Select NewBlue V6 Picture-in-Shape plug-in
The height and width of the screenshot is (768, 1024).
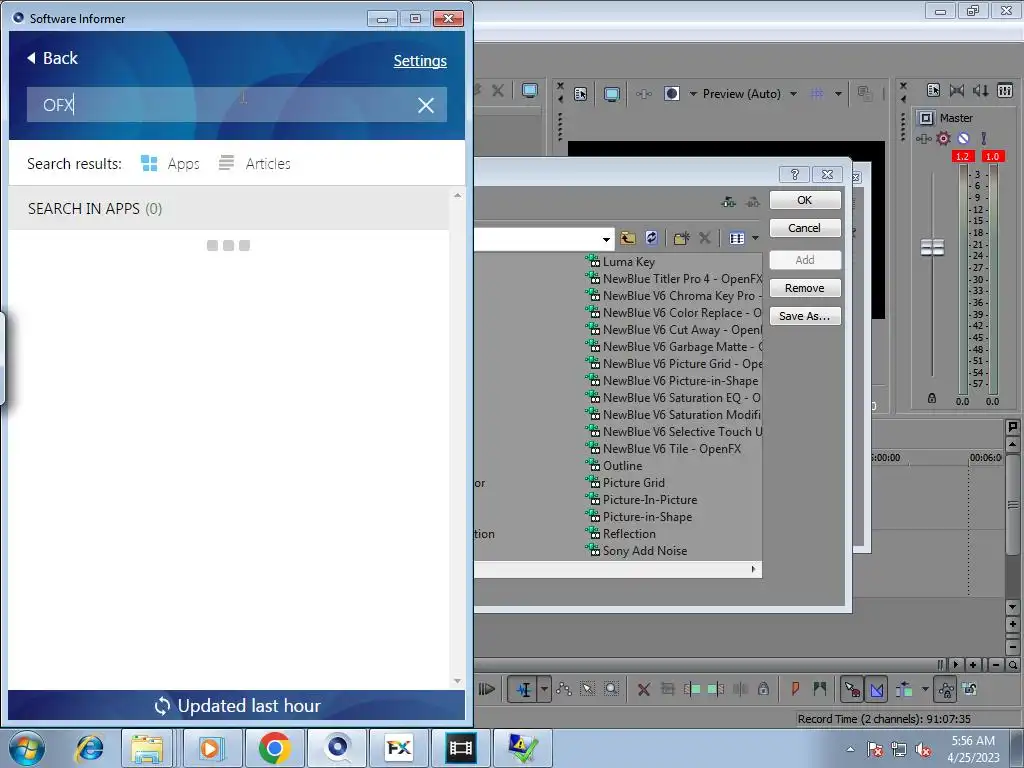tap(673, 381)
